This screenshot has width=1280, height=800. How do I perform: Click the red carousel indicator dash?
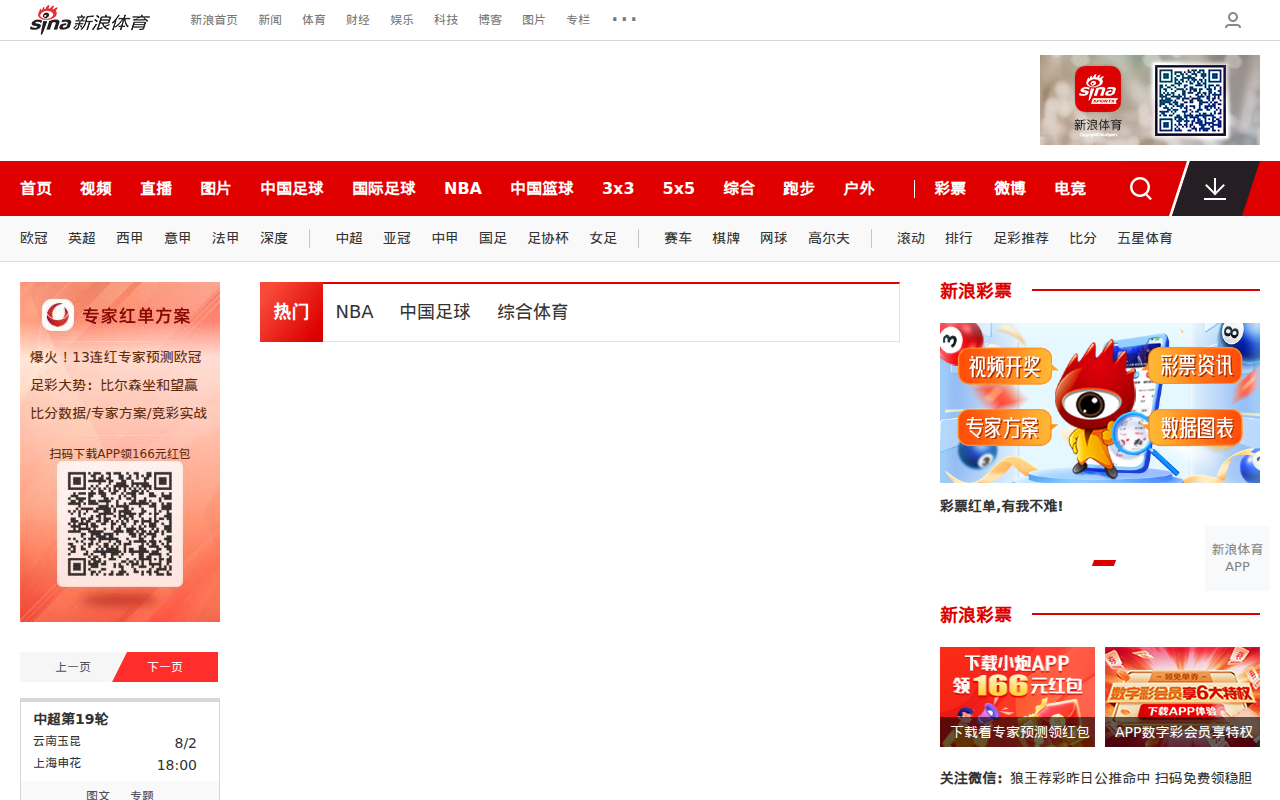click(1104, 563)
